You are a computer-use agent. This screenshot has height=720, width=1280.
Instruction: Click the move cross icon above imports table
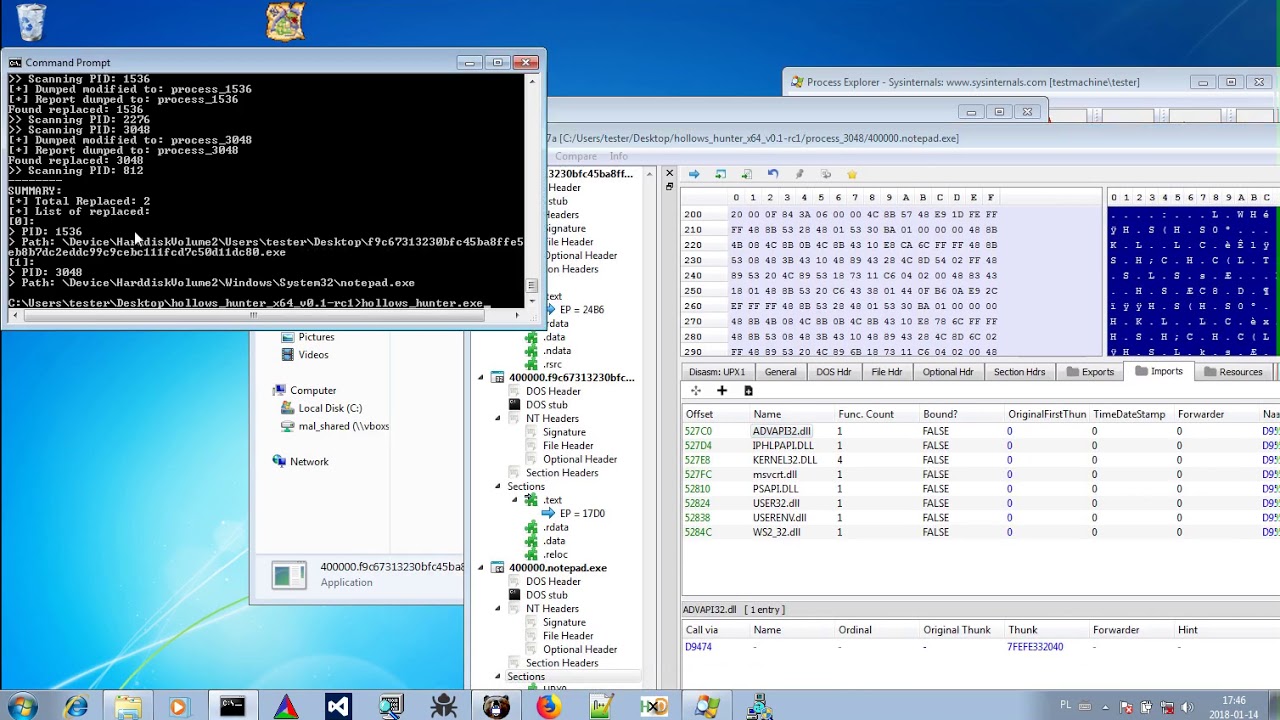point(695,391)
